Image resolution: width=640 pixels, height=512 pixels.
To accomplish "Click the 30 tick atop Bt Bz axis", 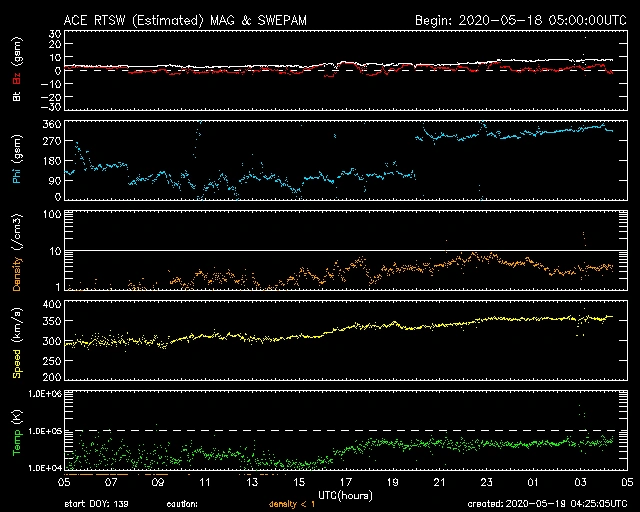I will [54, 33].
